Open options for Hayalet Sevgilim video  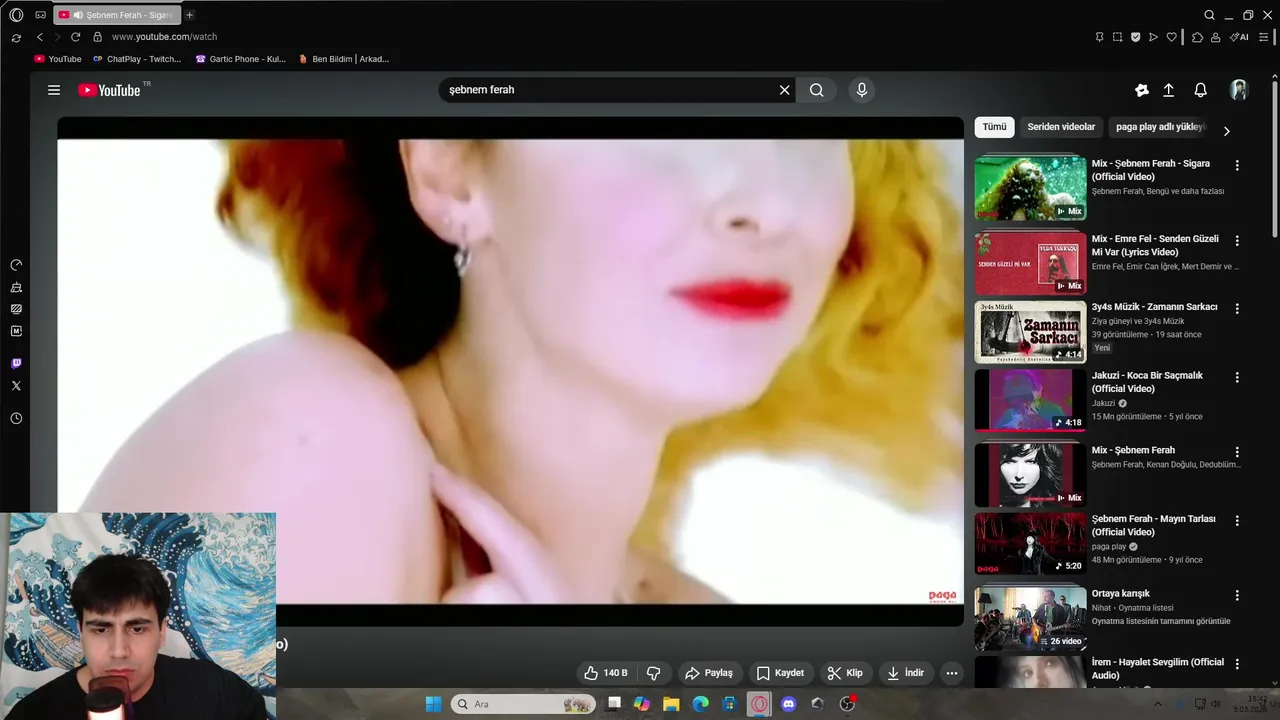pyautogui.click(x=1237, y=664)
